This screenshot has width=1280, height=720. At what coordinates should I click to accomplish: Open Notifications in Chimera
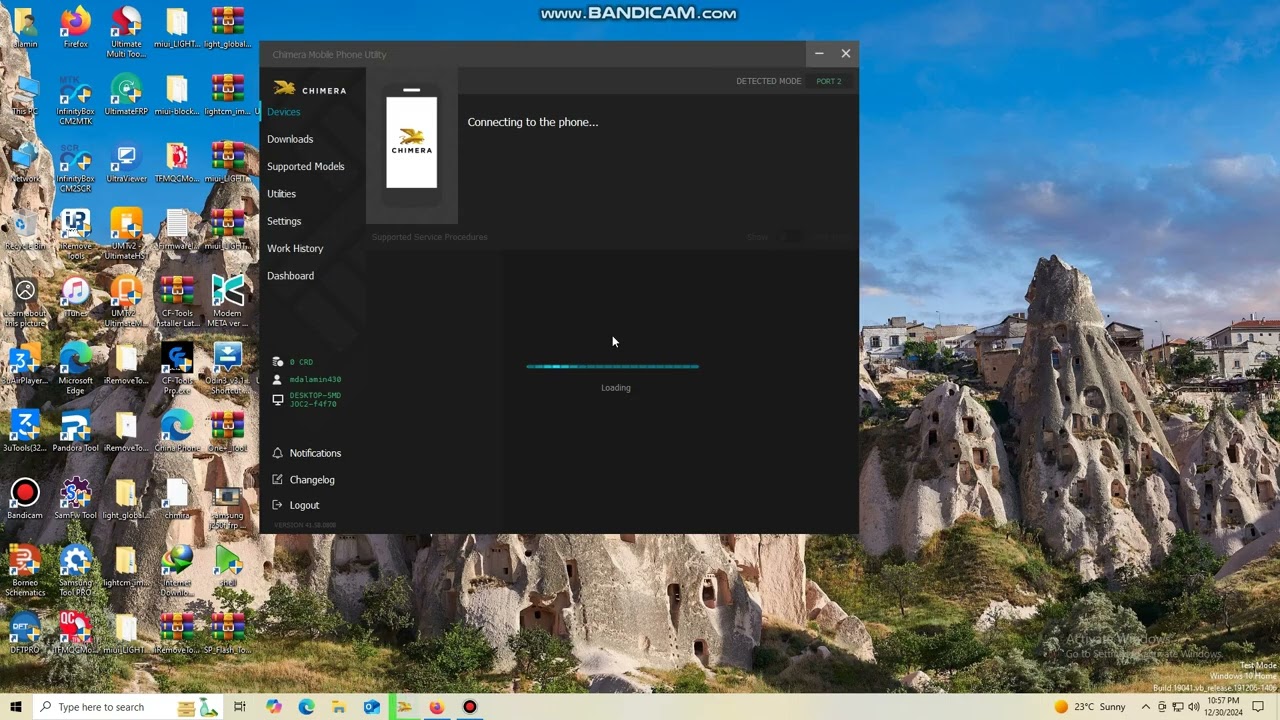pyautogui.click(x=315, y=453)
